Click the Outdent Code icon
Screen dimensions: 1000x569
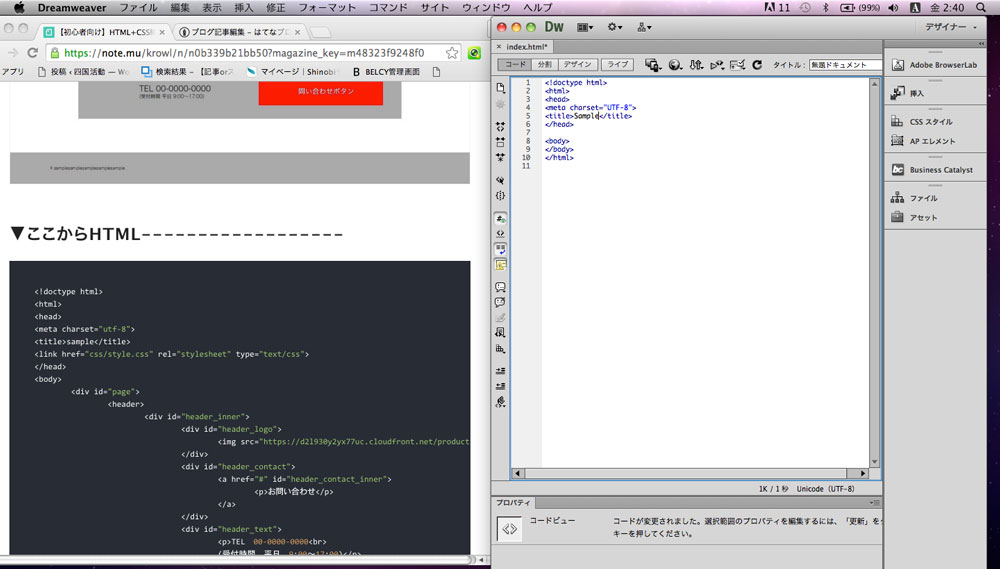(x=501, y=386)
